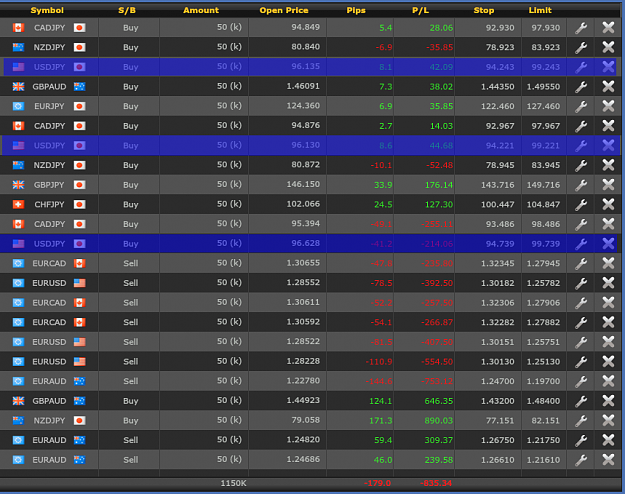Open the modify wrench for EURAUD opened at 1.24686
The image size is (625, 494).
coord(581,460)
